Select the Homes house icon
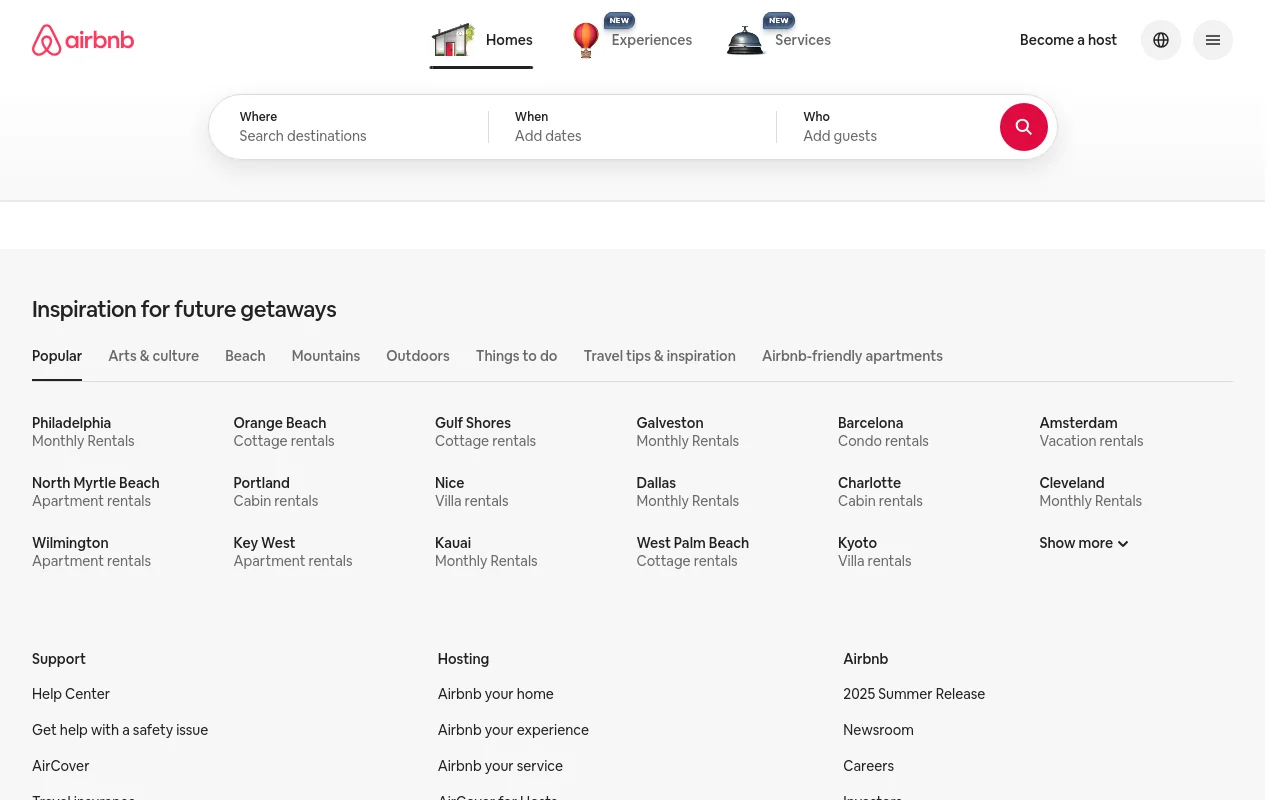This screenshot has height=800, width=1280. pyautogui.click(x=453, y=40)
